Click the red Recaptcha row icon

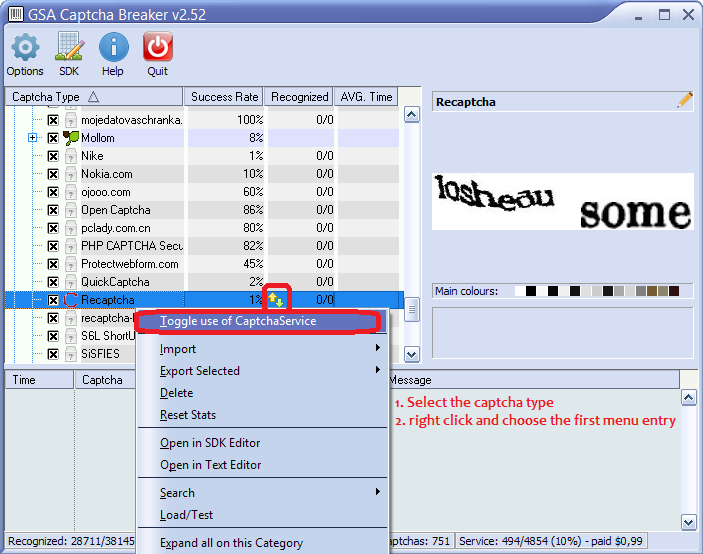coord(70,300)
